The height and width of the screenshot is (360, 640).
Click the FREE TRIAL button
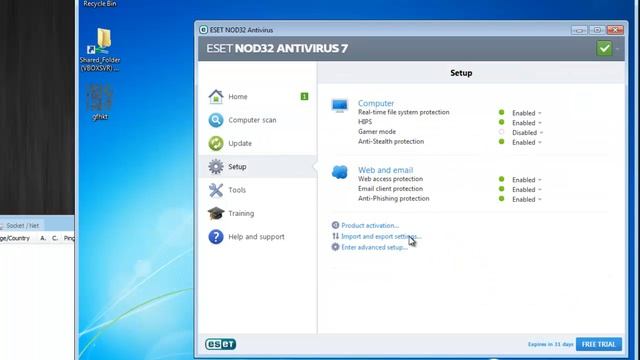click(x=599, y=344)
